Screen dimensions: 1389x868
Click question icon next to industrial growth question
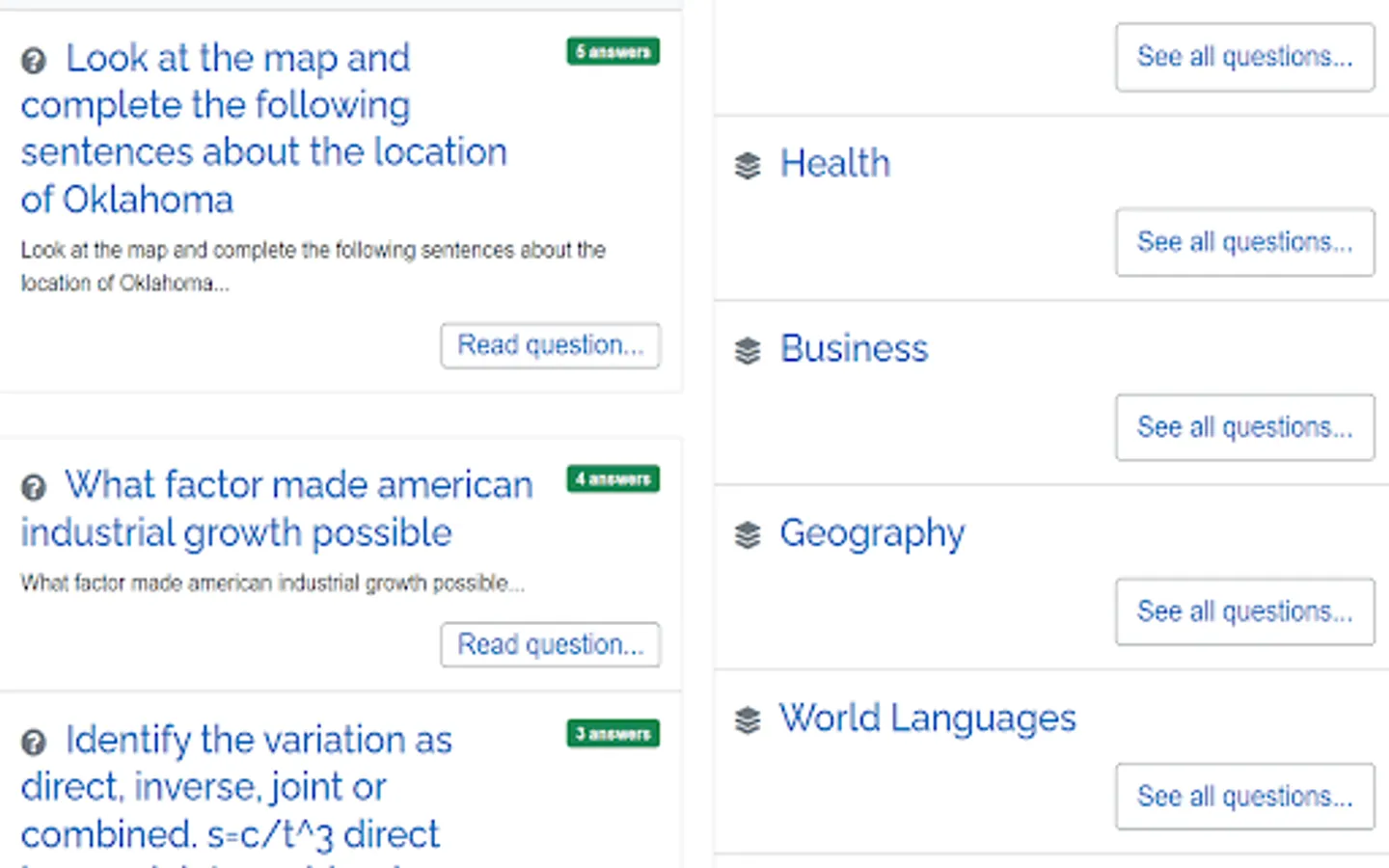(x=34, y=488)
